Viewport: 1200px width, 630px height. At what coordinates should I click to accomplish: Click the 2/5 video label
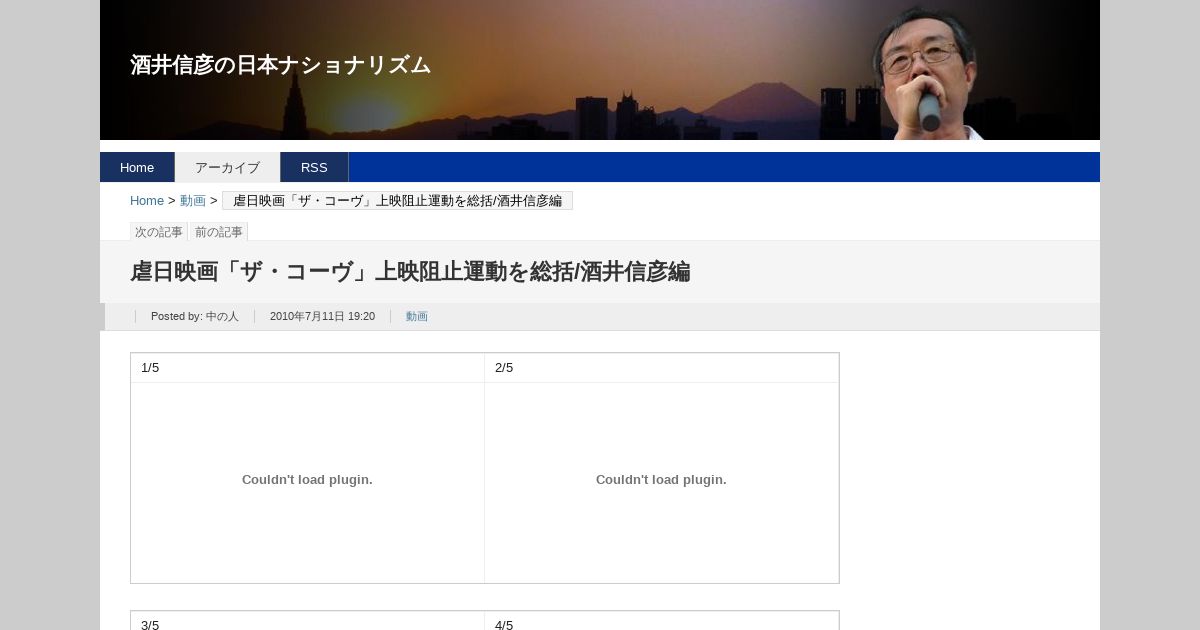[x=504, y=368]
